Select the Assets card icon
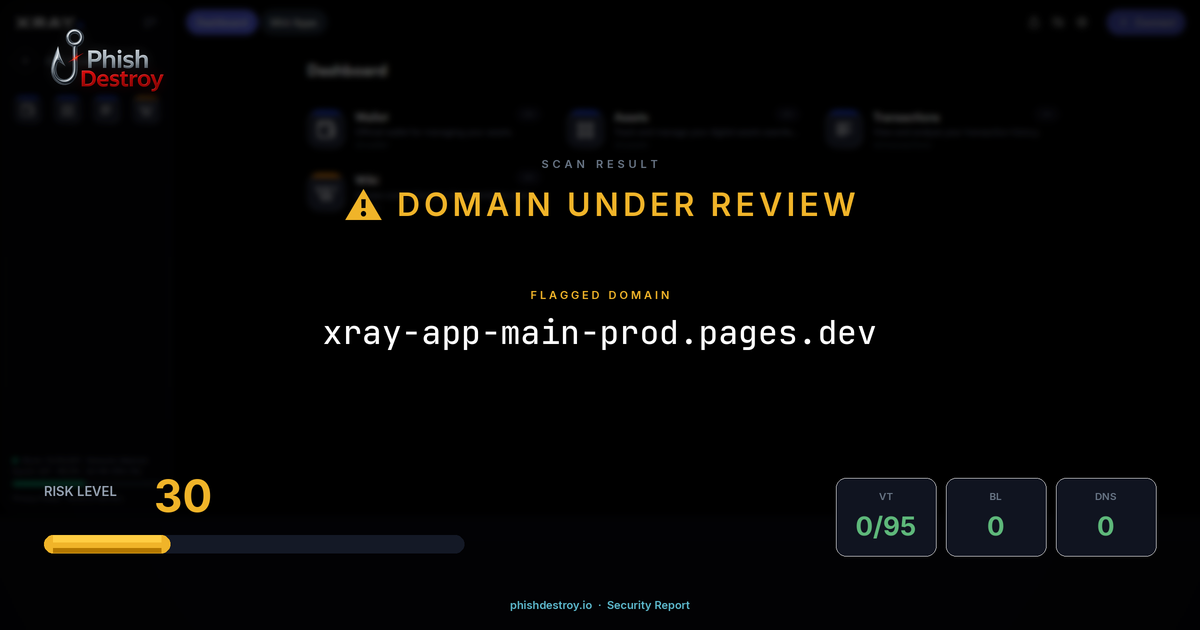The image size is (1200, 630). (x=584, y=127)
